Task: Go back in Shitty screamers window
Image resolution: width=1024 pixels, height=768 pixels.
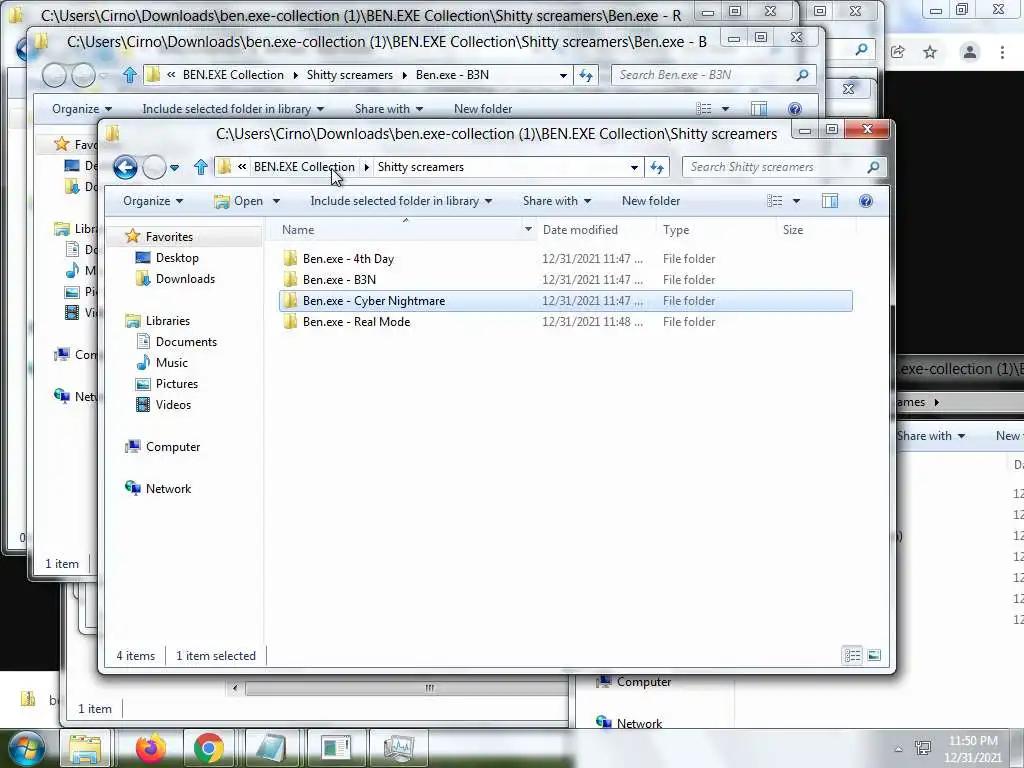Action: pos(125,167)
